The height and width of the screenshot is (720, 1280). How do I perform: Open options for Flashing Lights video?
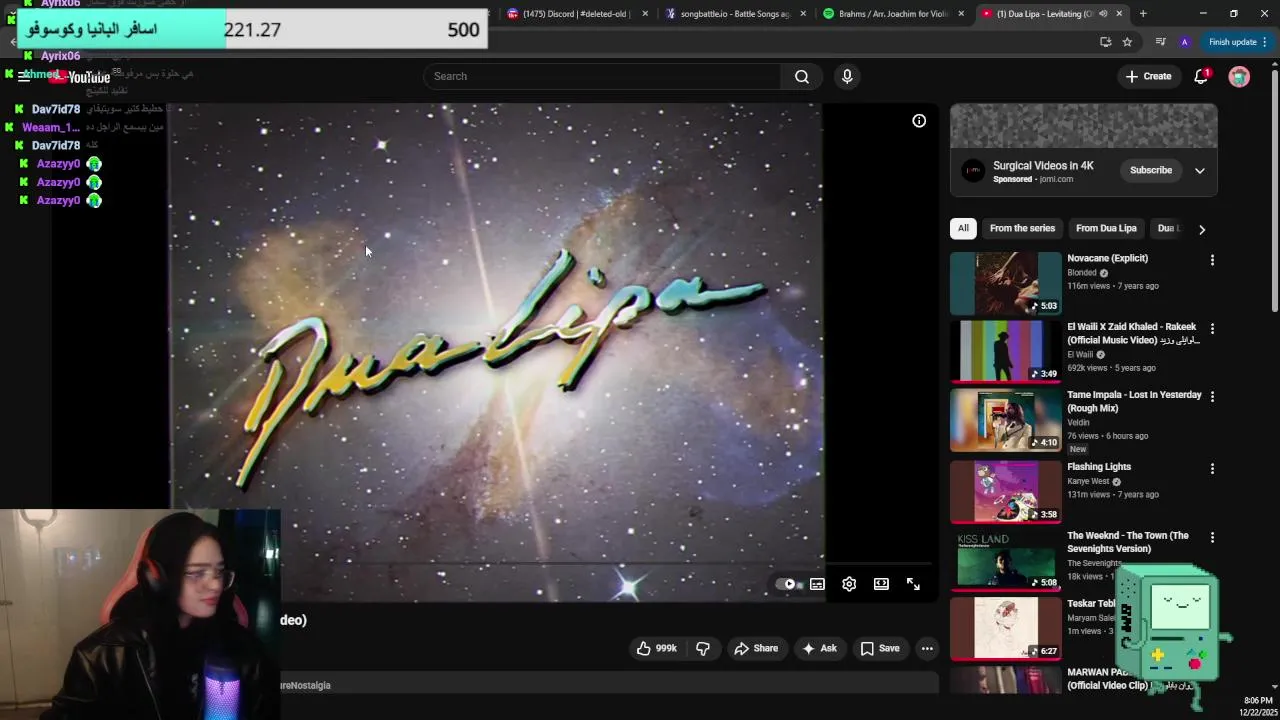[x=1212, y=468]
